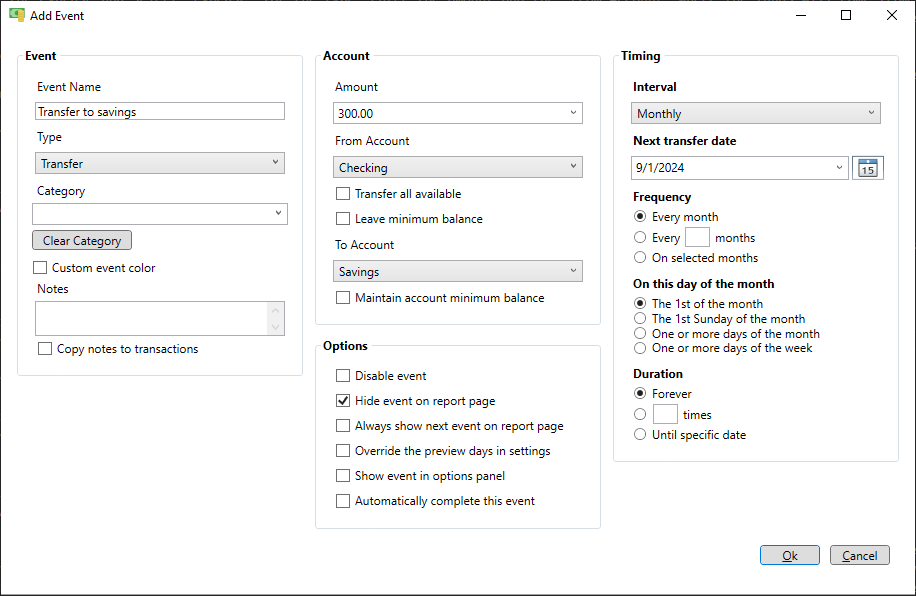Open the Amount dropdown arrow
This screenshot has width=916, height=596.
pyautogui.click(x=573, y=113)
